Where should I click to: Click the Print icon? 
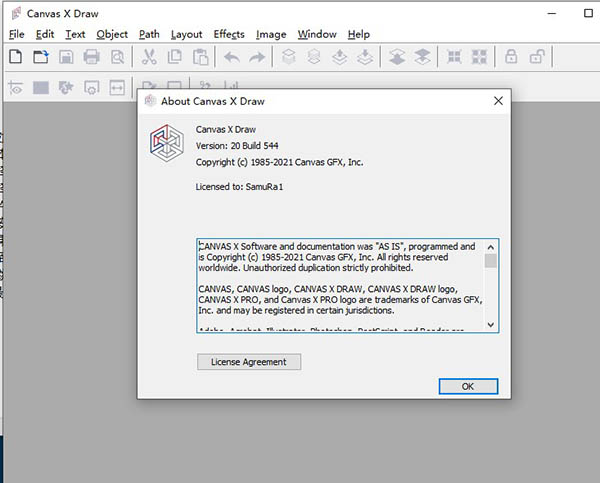point(91,57)
